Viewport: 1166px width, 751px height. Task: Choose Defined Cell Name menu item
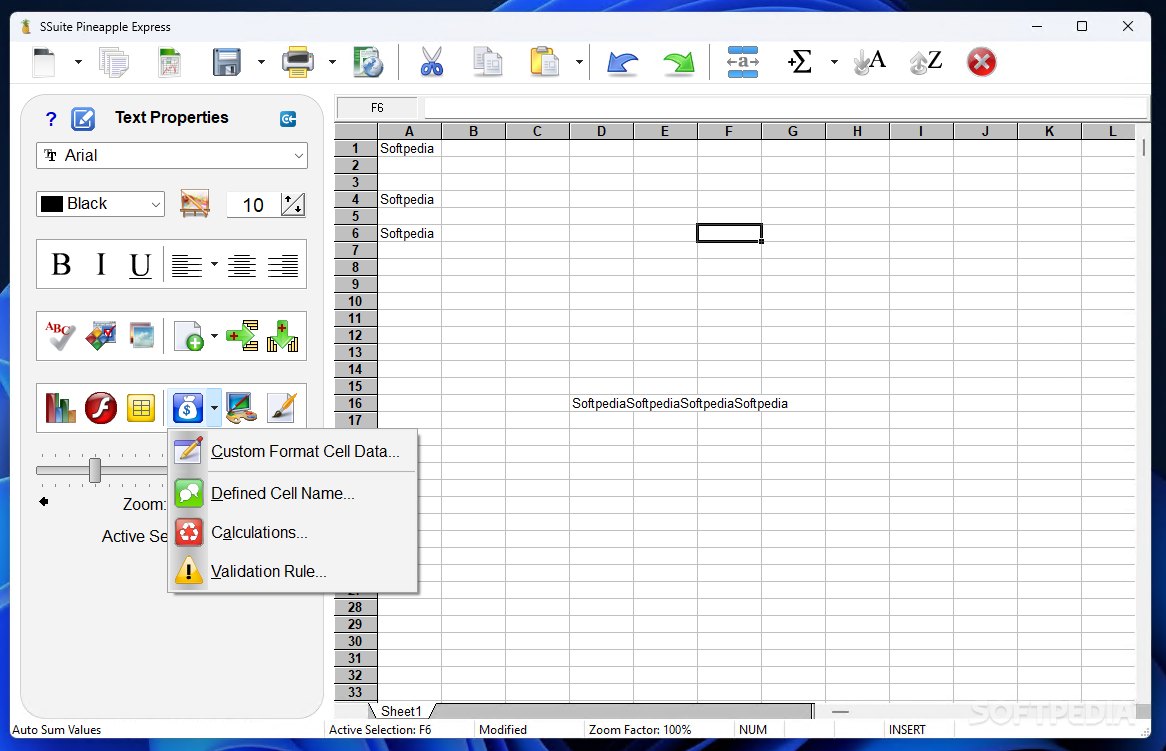pos(293,494)
